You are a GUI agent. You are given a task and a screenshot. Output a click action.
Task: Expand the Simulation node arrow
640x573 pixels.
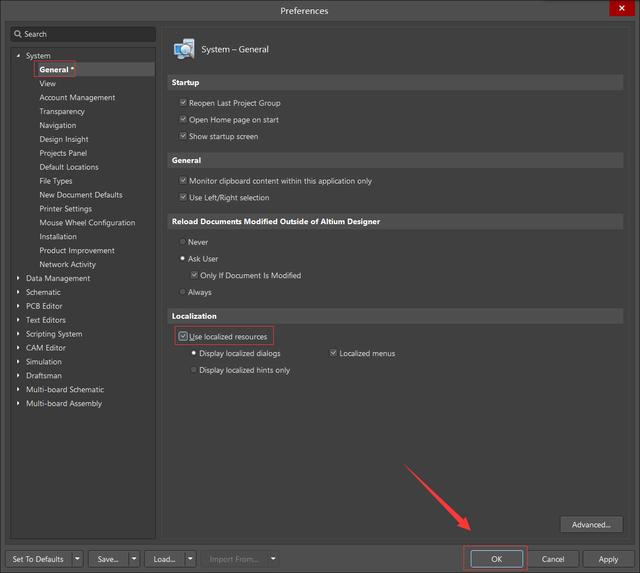coord(18,362)
